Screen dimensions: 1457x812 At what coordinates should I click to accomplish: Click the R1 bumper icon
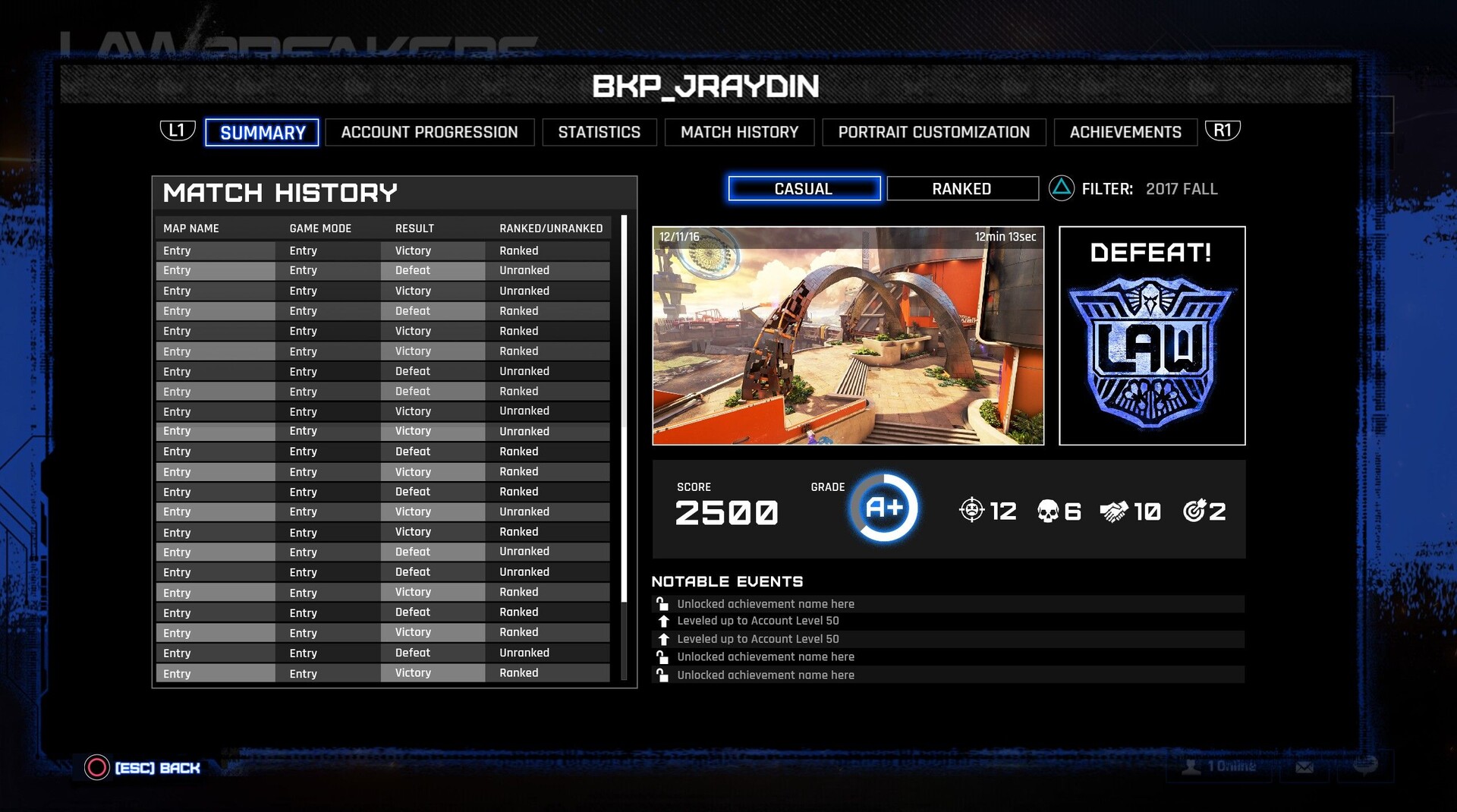point(1223,131)
